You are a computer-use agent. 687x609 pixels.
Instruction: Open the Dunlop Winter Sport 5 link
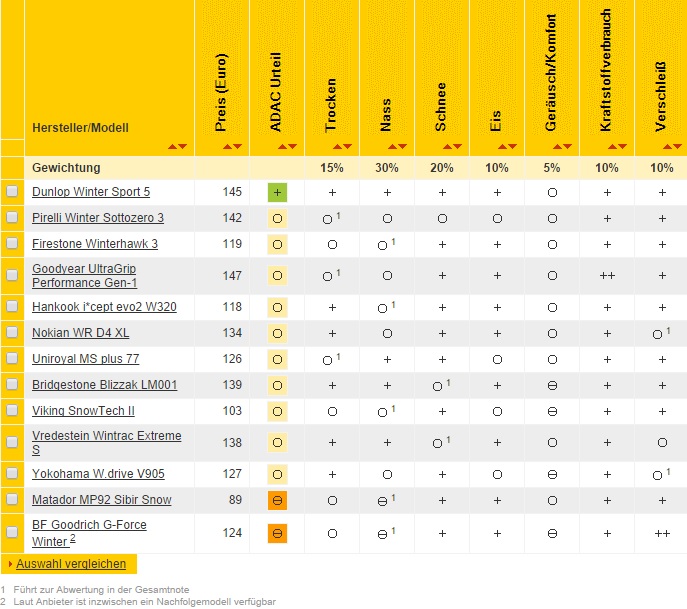pos(91,192)
